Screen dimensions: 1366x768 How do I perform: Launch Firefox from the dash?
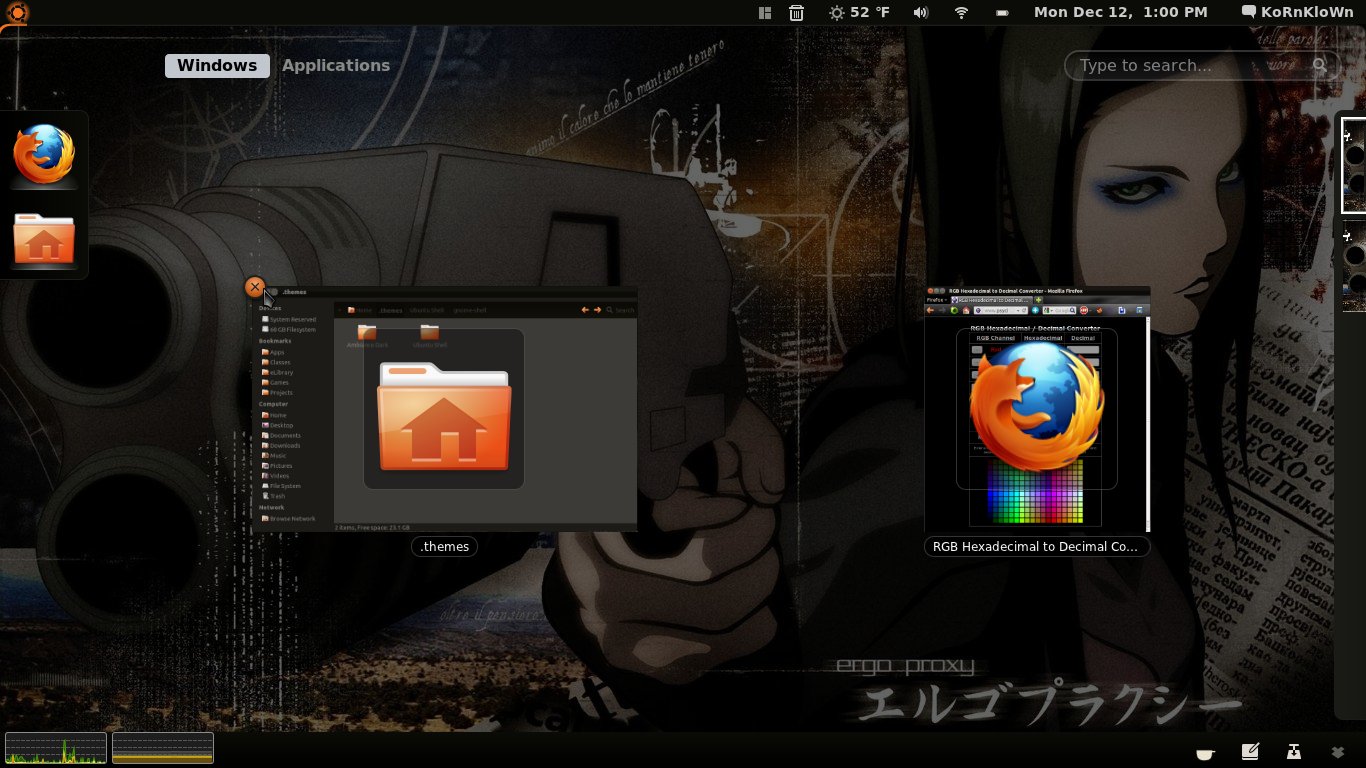(44, 155)
